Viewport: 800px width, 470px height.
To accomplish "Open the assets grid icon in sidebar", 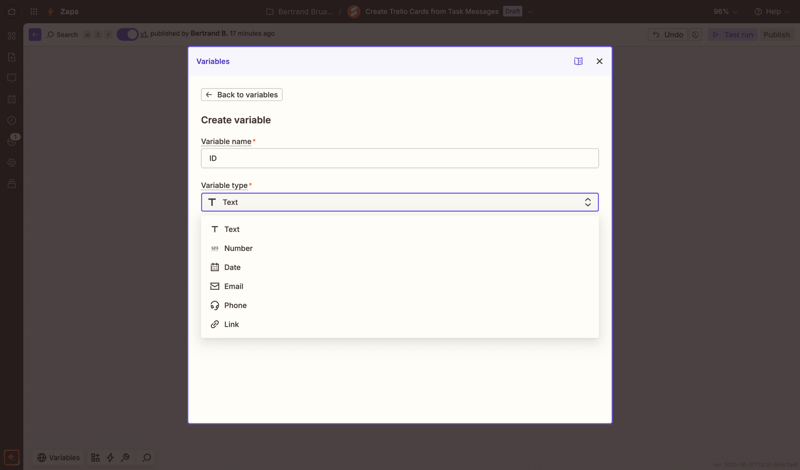I will point(11,36).
